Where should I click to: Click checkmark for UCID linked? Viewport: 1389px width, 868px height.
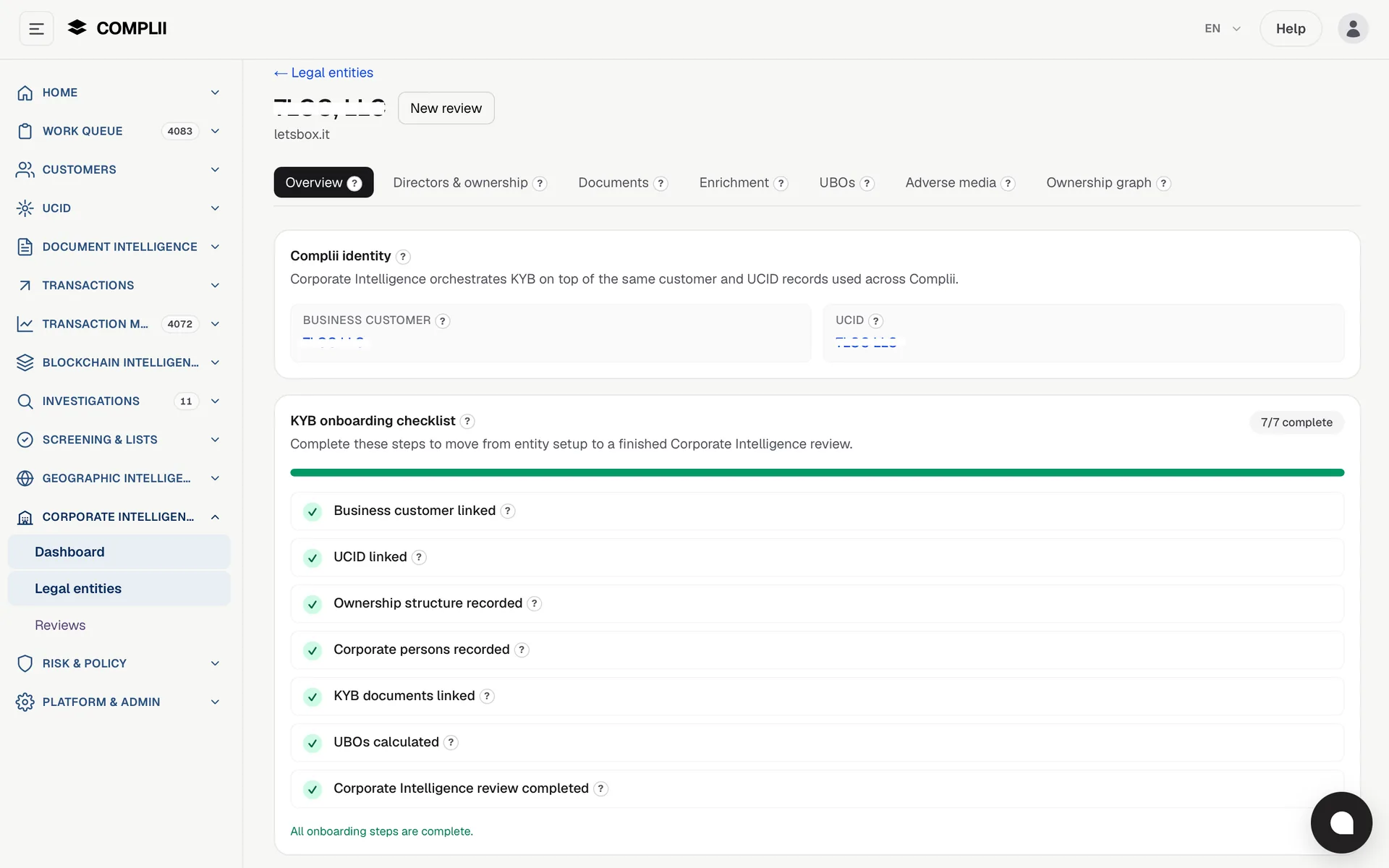tap(313, 558)
